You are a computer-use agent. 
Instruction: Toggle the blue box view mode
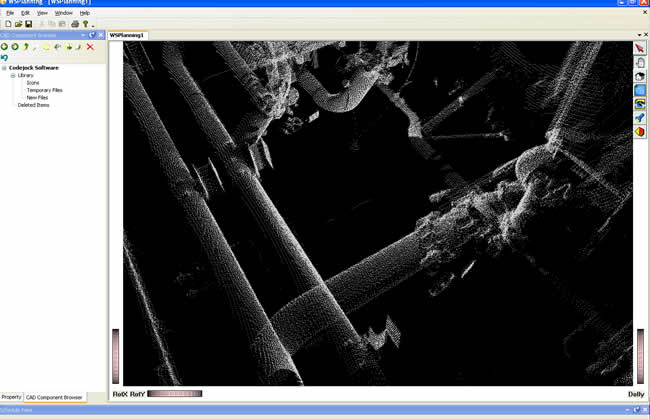[x=640, y=90]
